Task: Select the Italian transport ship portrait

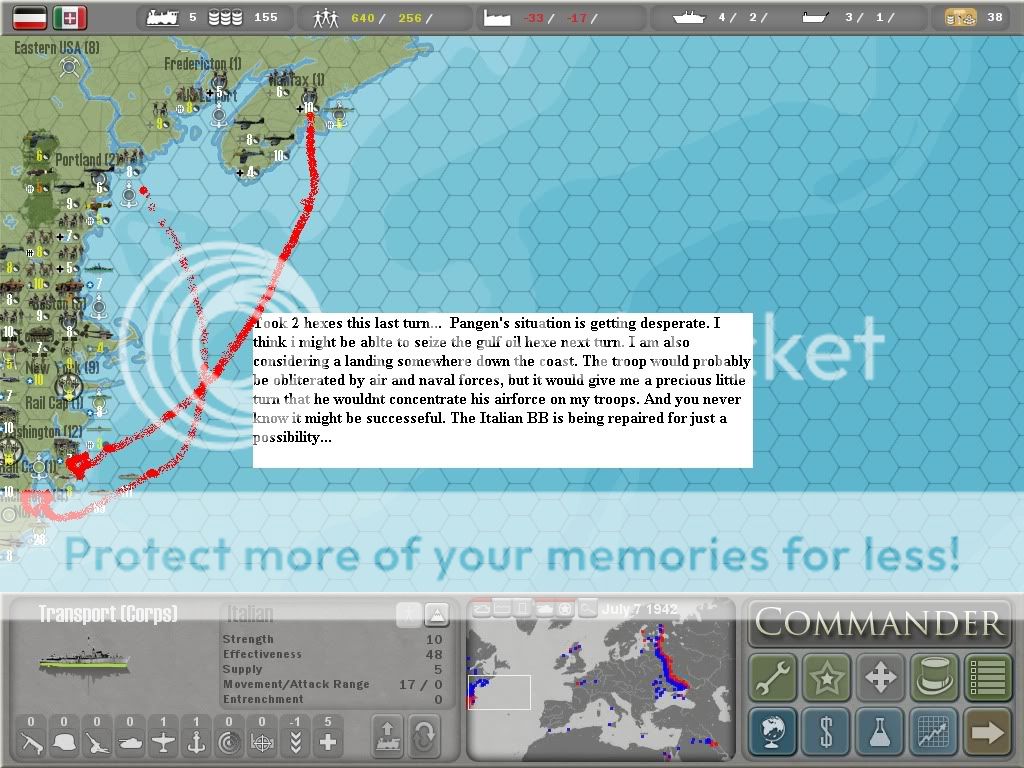Action: coord(84,658)
